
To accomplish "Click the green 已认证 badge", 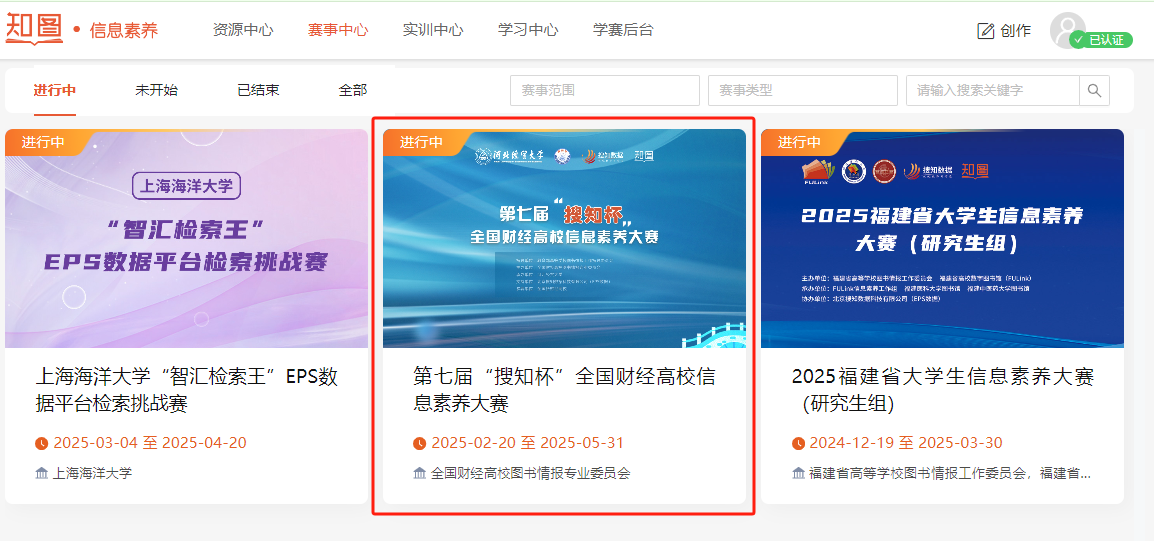I will pos(1100,40).
